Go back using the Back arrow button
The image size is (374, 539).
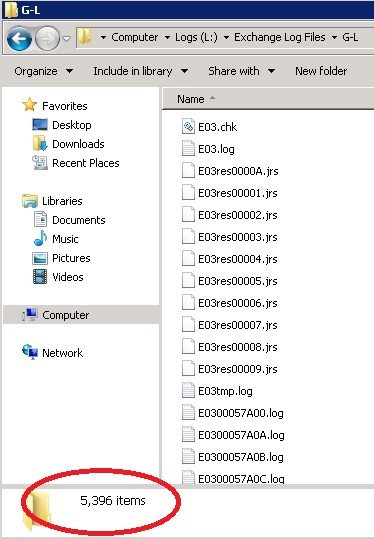pyautogui.click(x=19, y=38)
